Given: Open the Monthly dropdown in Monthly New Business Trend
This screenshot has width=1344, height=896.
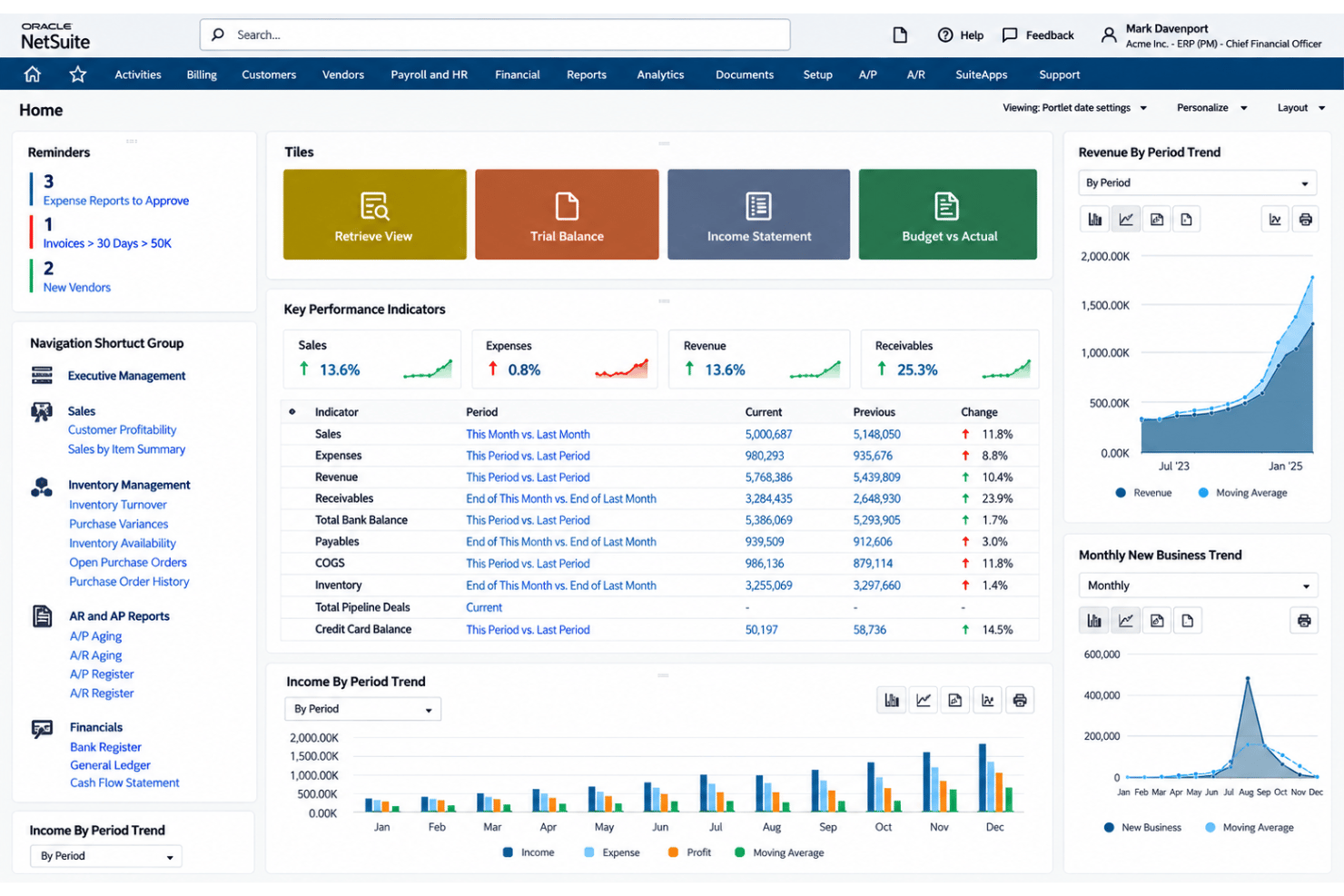Looking at the screenshot, I should 1198,586.
